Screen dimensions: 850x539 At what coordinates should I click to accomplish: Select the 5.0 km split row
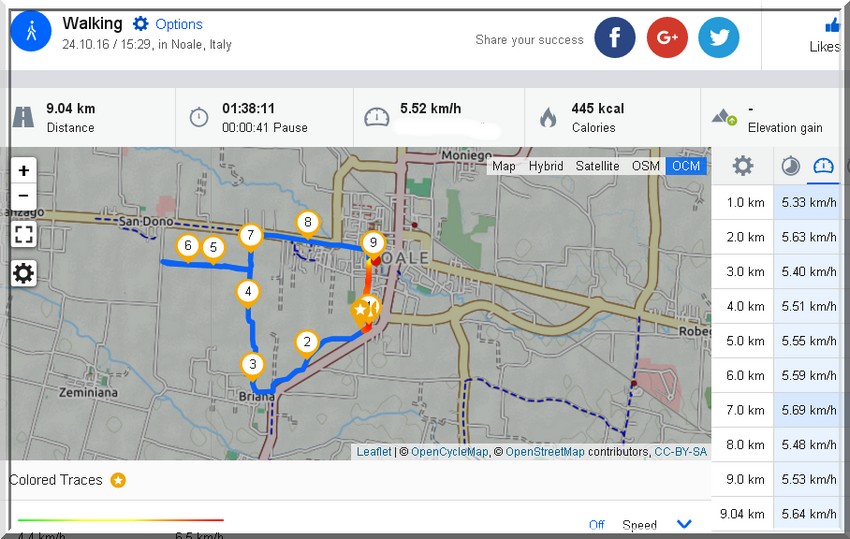[x=776, y=341]
